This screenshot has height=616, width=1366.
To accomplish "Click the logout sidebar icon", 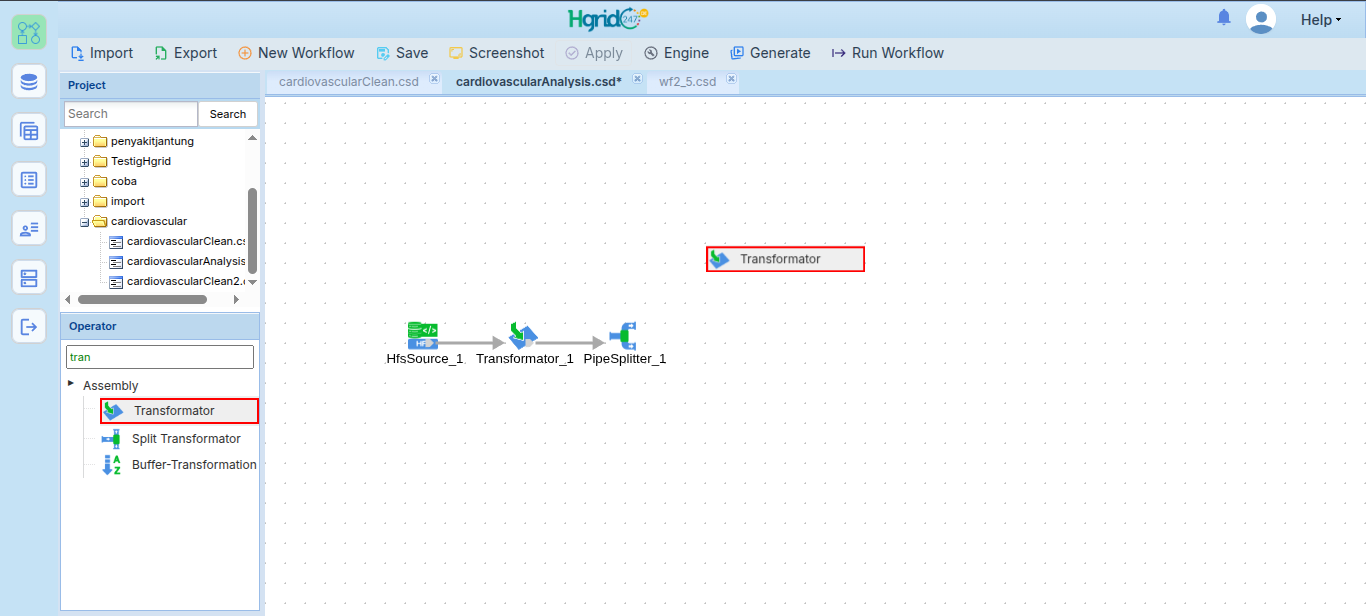I will click(x=29, y=326).
